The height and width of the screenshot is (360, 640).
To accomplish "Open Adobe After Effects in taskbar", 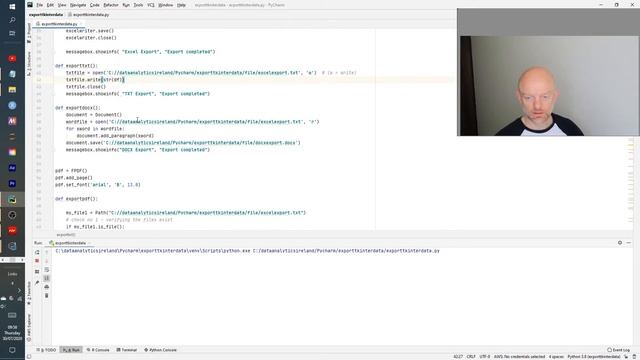I will click(x=12, y=168).
